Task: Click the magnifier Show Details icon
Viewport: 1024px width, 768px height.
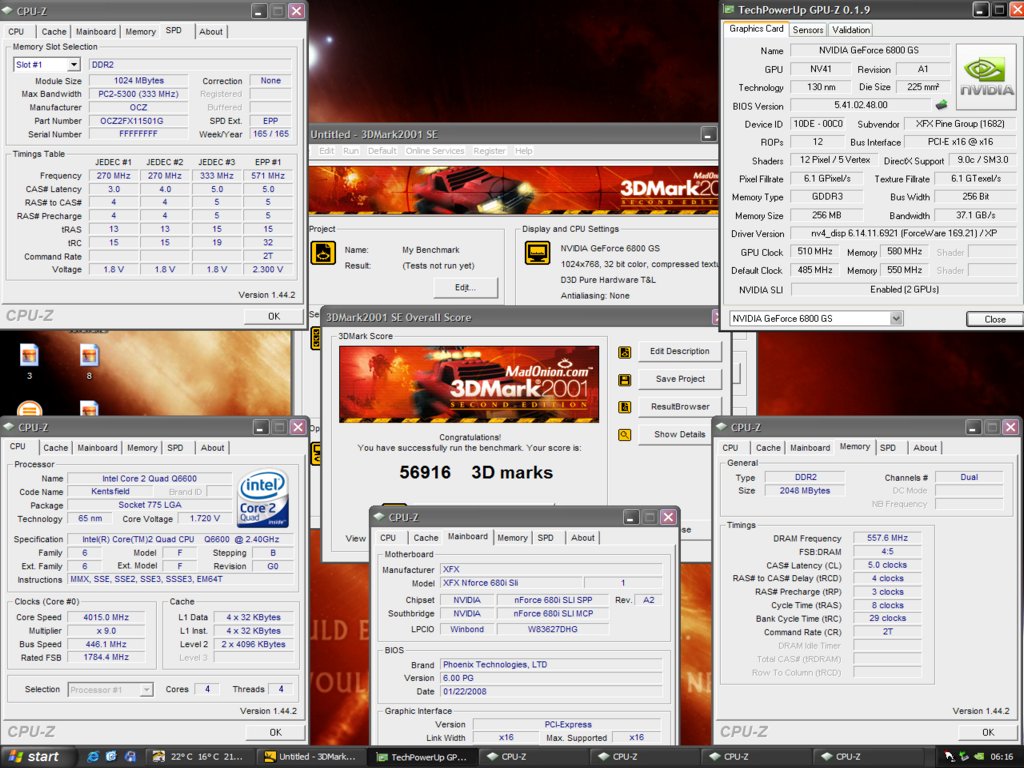Action: click(624, 435)
